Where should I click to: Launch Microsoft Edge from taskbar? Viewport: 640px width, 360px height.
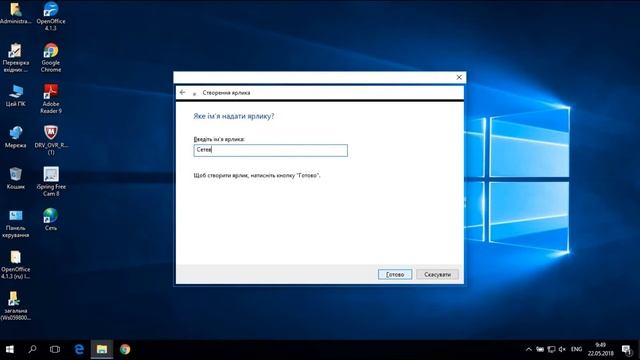click(79, 349)
